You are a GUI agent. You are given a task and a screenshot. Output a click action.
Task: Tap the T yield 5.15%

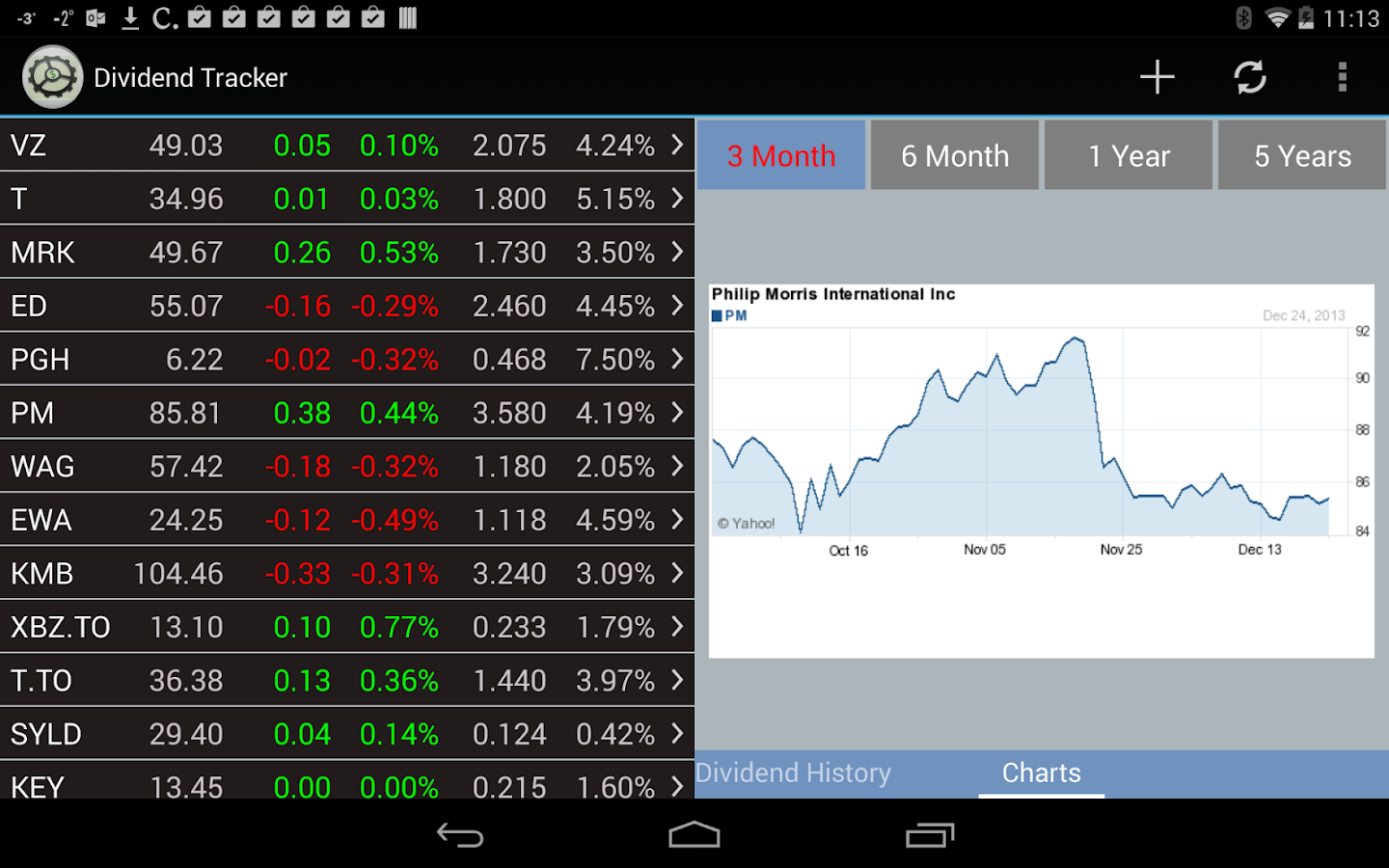615,199
